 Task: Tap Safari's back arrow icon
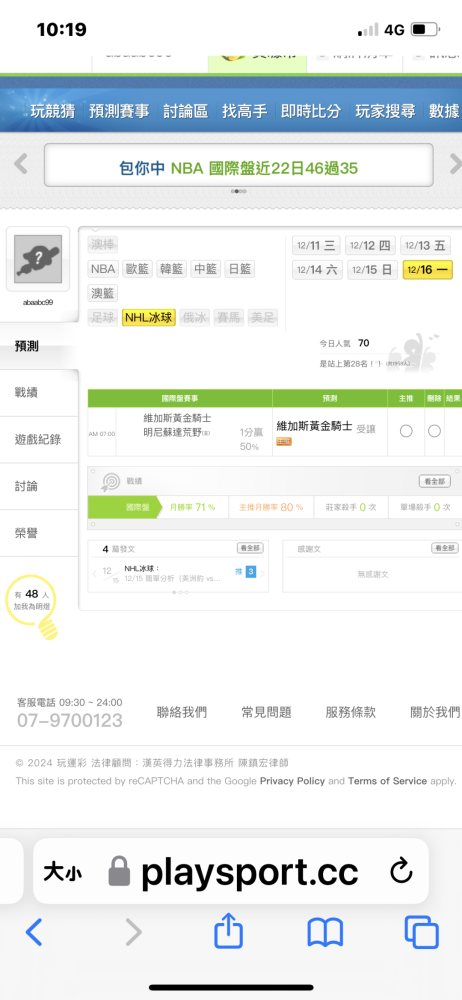(34, 932)
